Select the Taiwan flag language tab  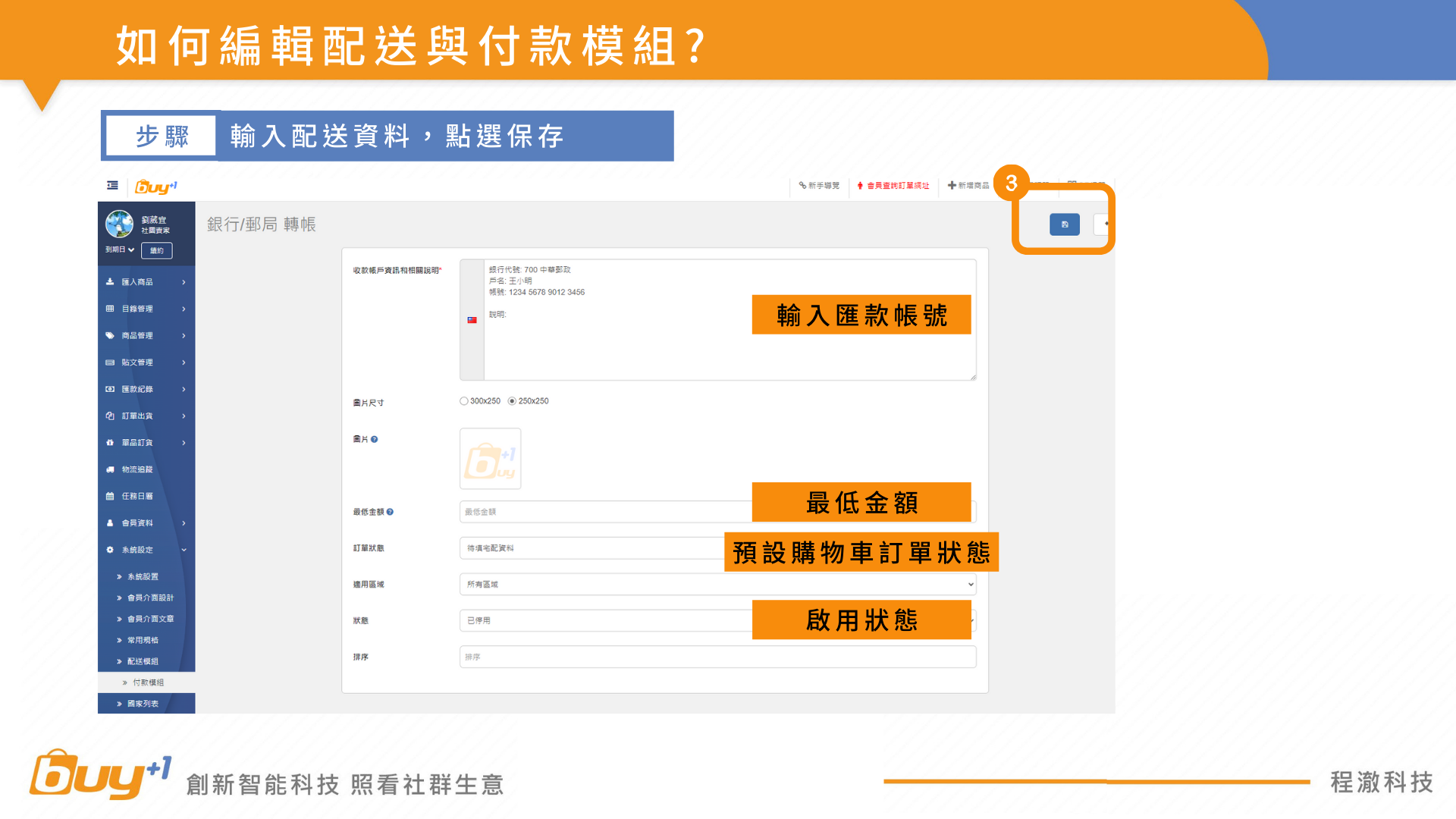pyautogui.click(x=472, y=320)
